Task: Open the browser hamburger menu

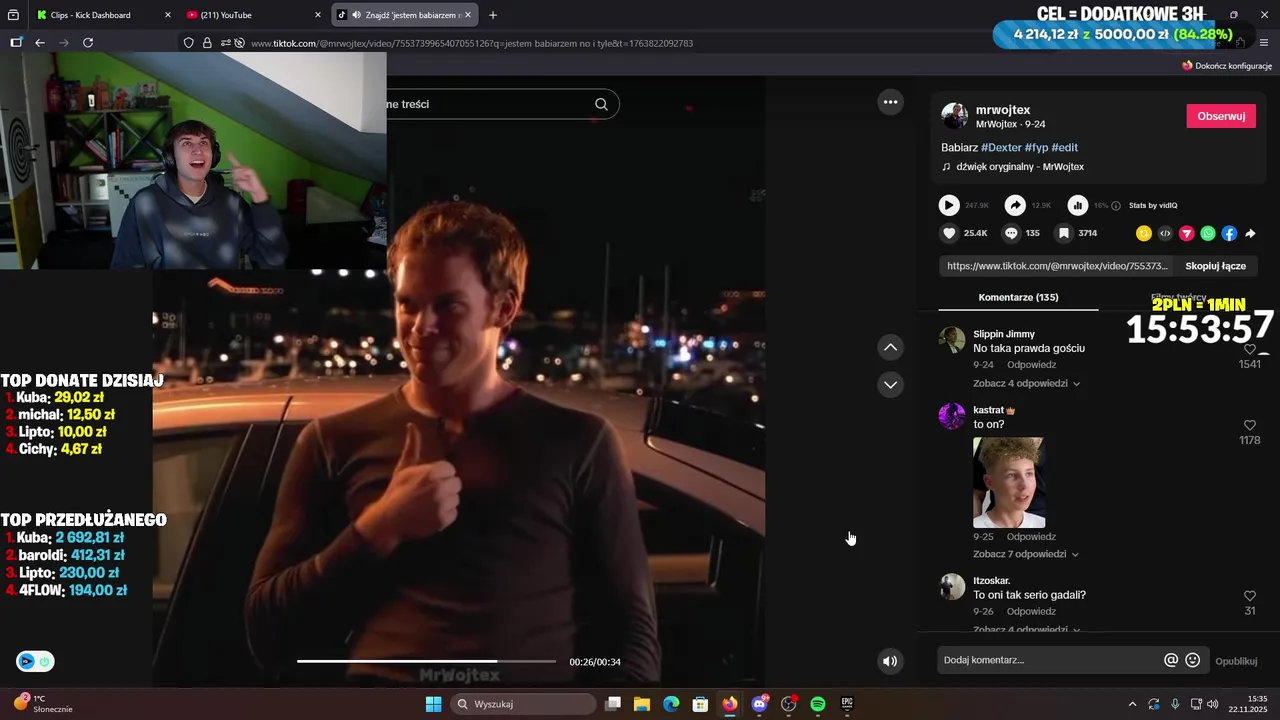Action: 1264,43
